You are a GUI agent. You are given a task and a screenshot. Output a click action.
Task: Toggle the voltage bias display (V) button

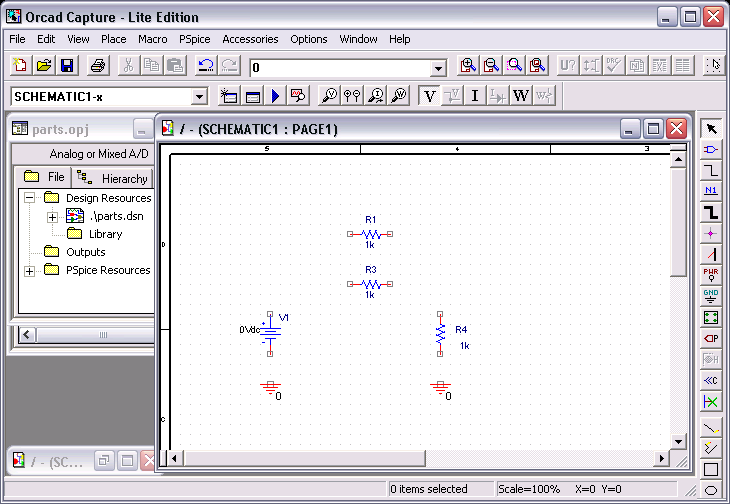coord(430,96)
